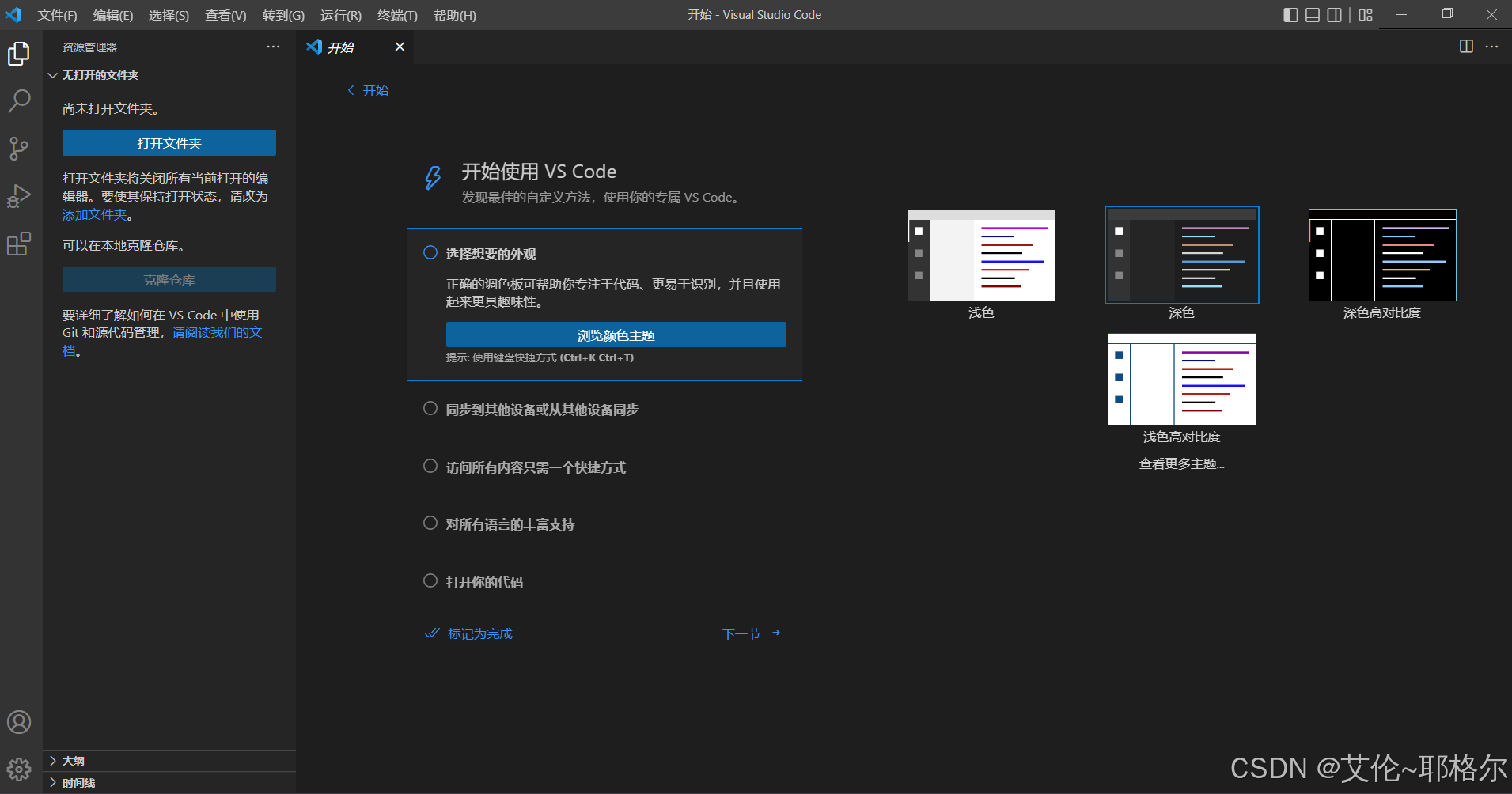The height and width of the screenshot is (794, 1512).
Task: Open the customize layout icon
Action: point(1366,15)
